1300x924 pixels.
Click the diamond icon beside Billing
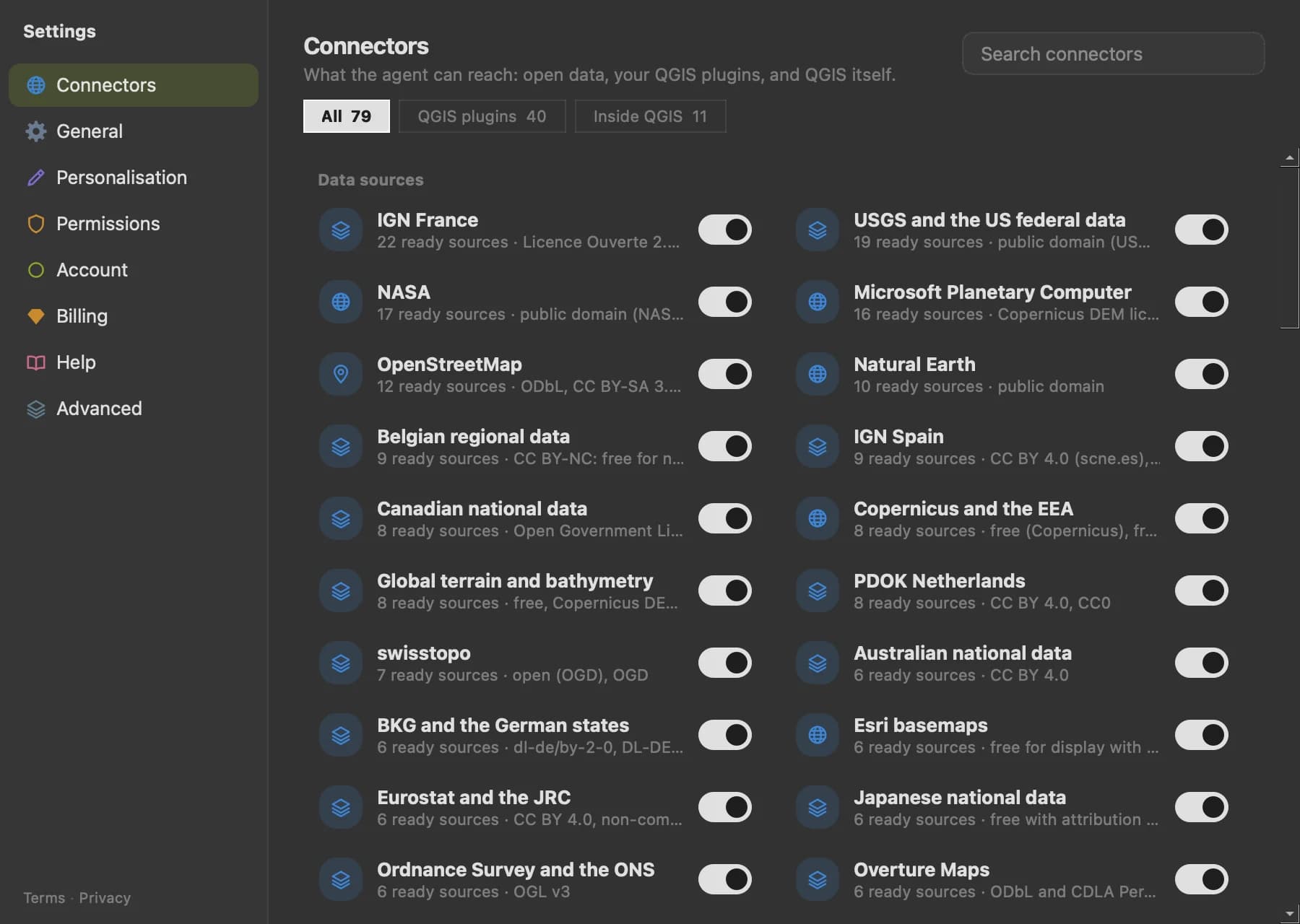pos(36,316)
